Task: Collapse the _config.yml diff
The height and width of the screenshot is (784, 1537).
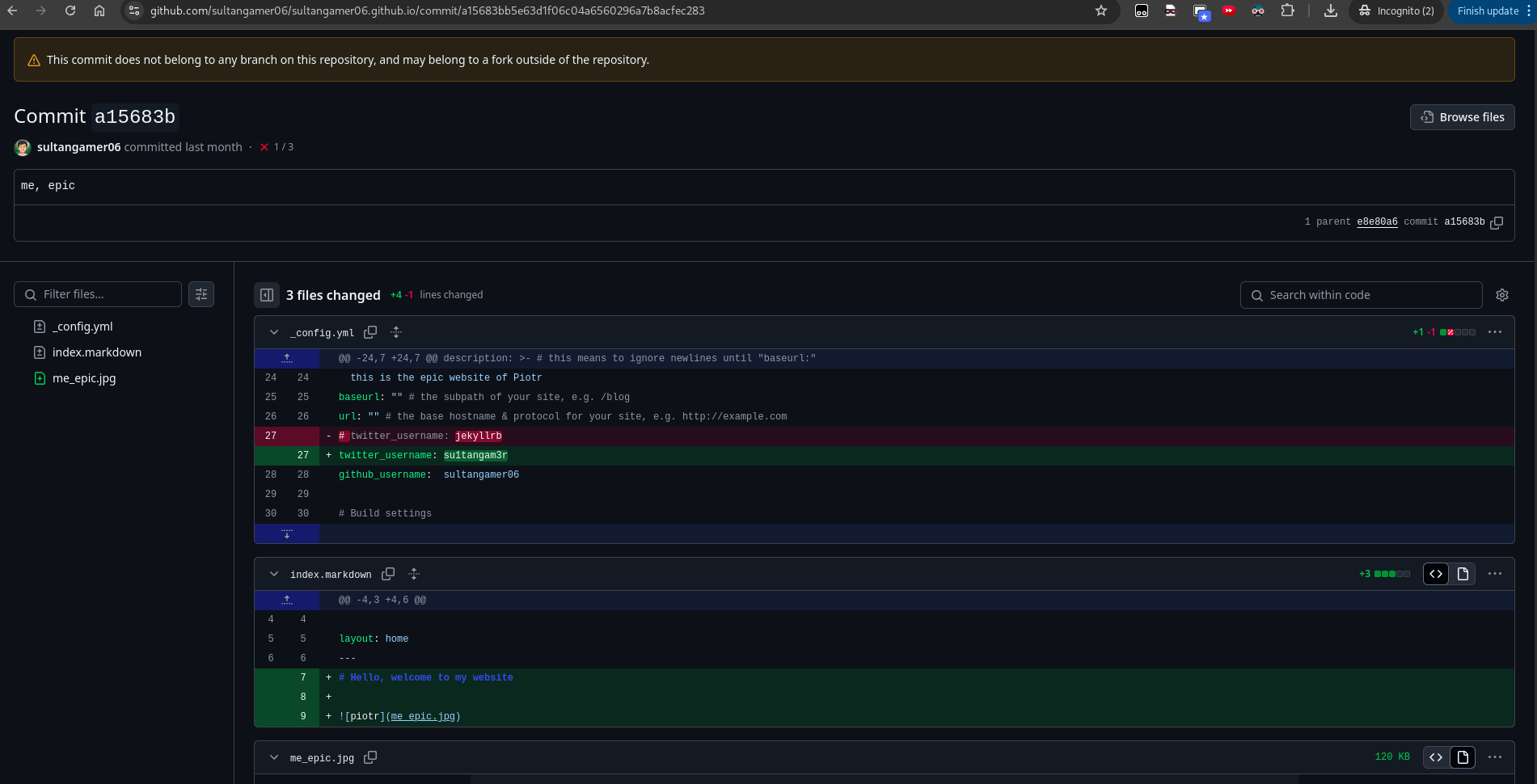Action: pyautogui.click(x=274, y=332)
